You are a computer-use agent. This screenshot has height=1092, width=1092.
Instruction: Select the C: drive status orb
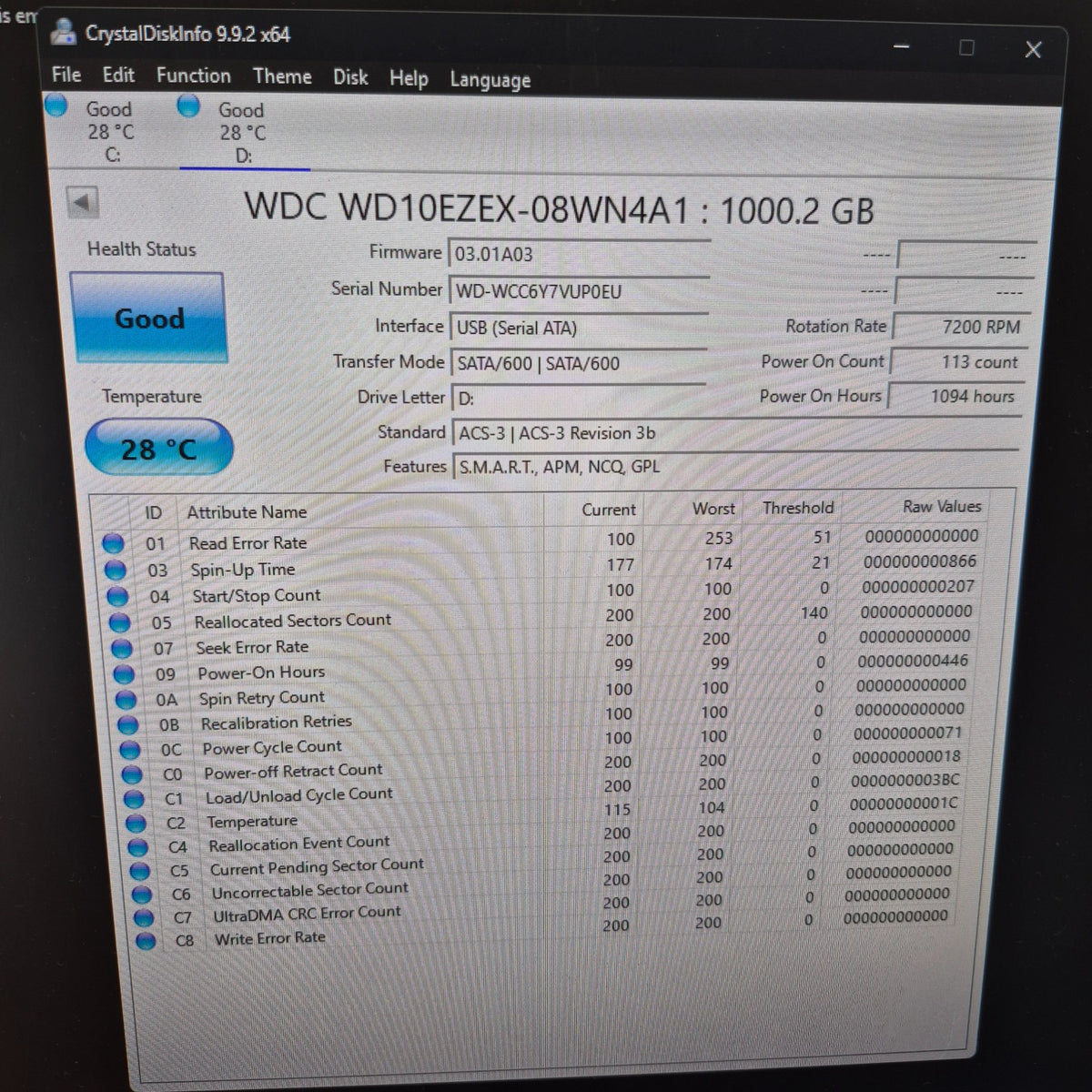coord(57,106)
